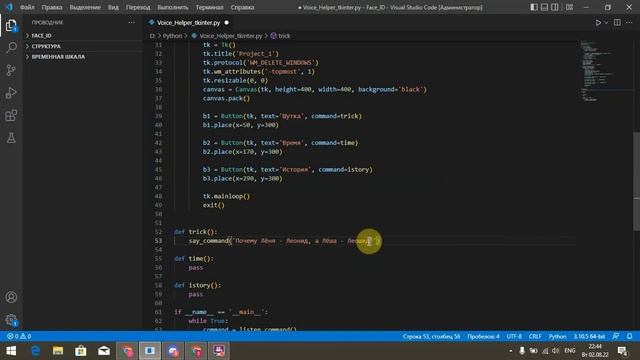Open the Search view in activity bar
The width and height of the screenshot is (640, 360).
[11, 47]
